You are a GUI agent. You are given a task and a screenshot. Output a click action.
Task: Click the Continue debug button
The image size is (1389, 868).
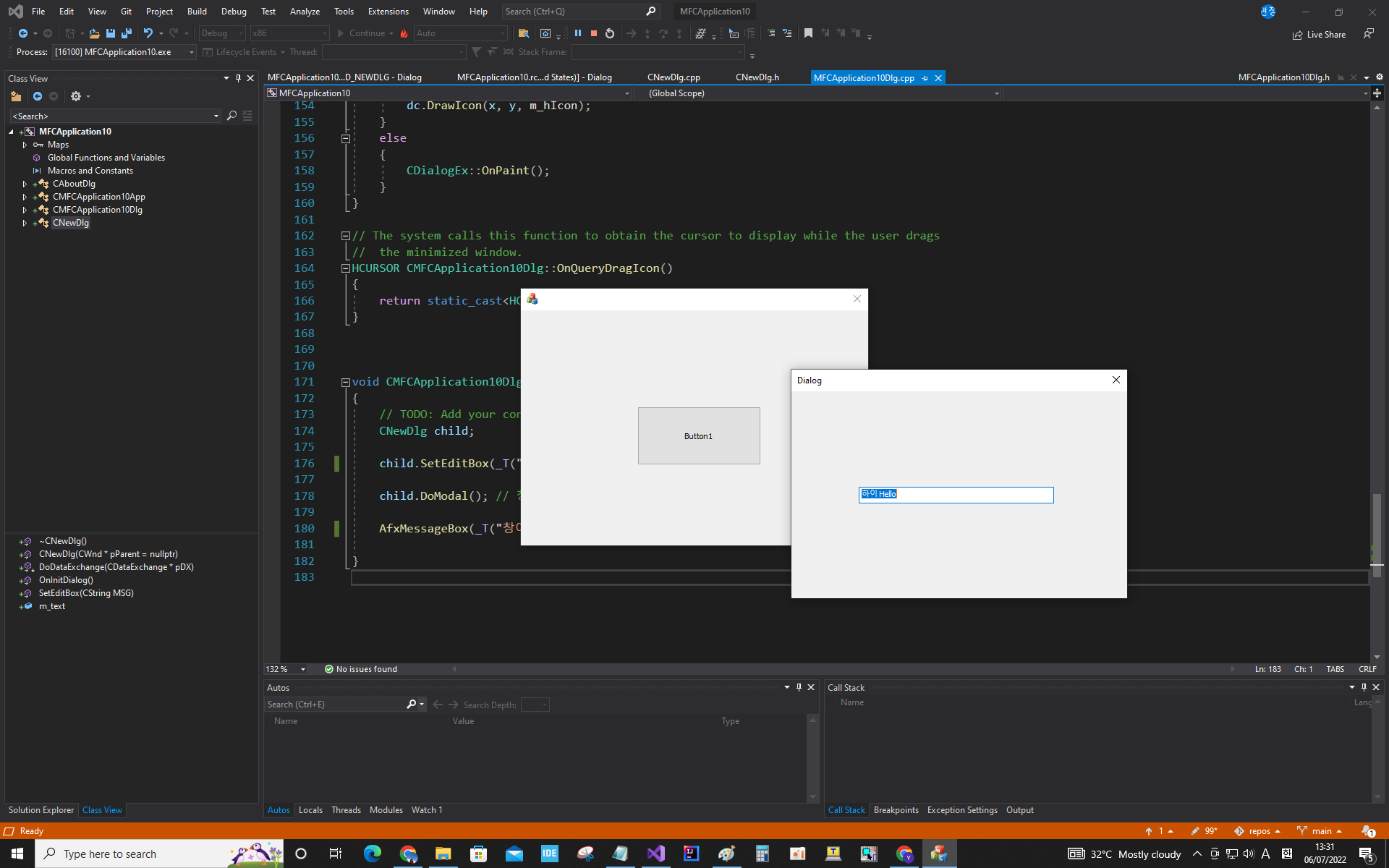coord(362,33)
